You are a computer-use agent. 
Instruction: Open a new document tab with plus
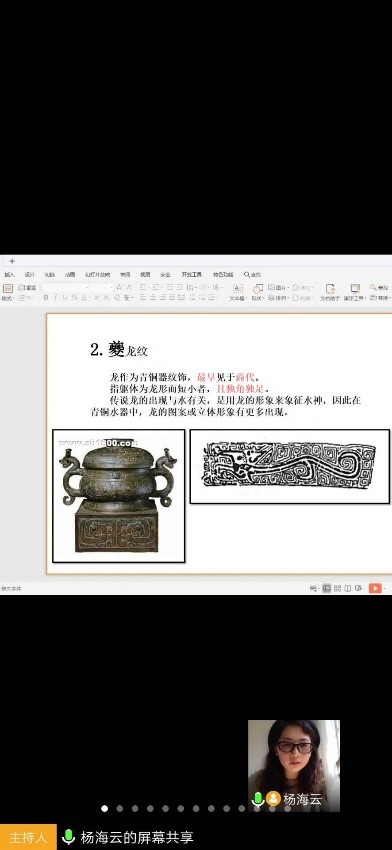tap(12, 261)
